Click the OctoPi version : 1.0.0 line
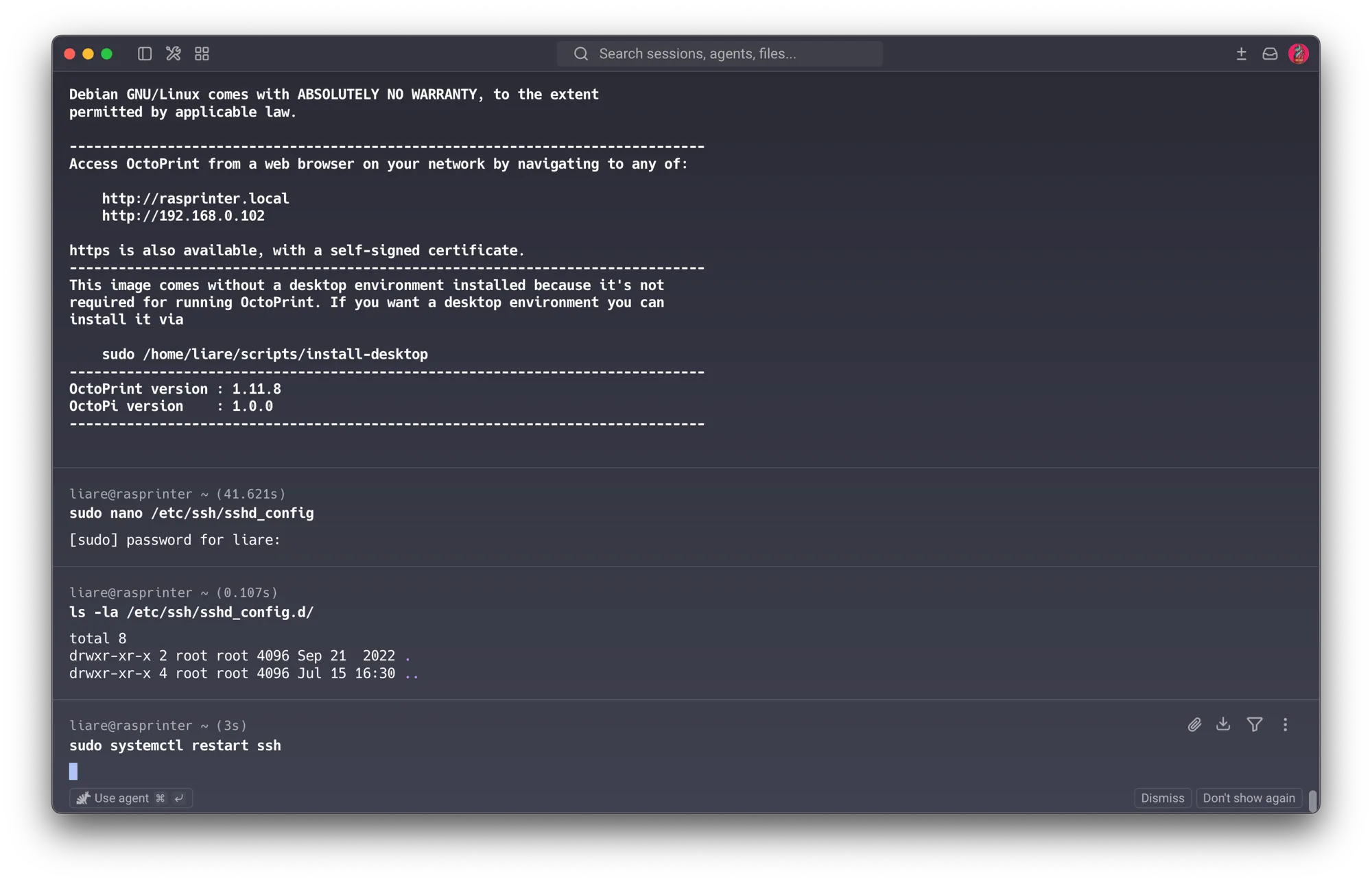This screenshot has width=1372, height=882. pyautogui.click(x=171, y=406)
